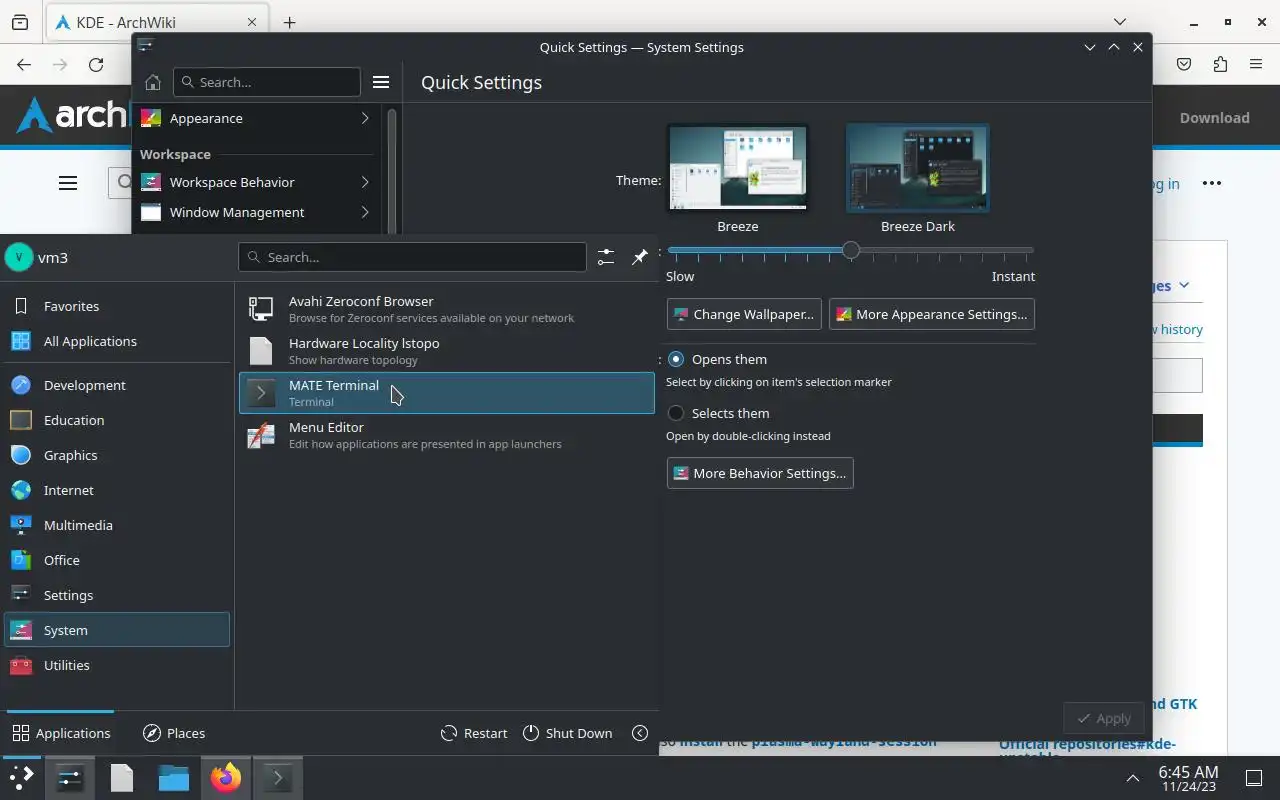Click Firefox back navigation arrow
This screenshot has width=1280, height=800.
click(24, 64)
